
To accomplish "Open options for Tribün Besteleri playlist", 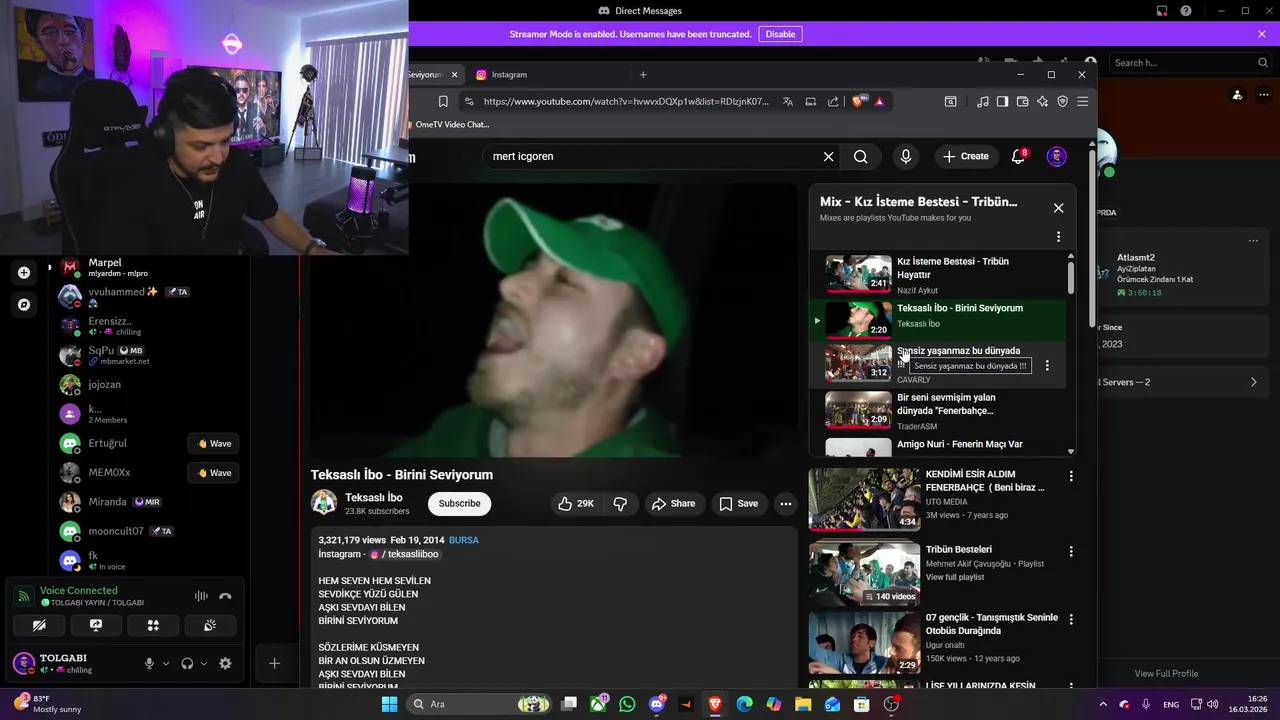I will [1071, 551].
